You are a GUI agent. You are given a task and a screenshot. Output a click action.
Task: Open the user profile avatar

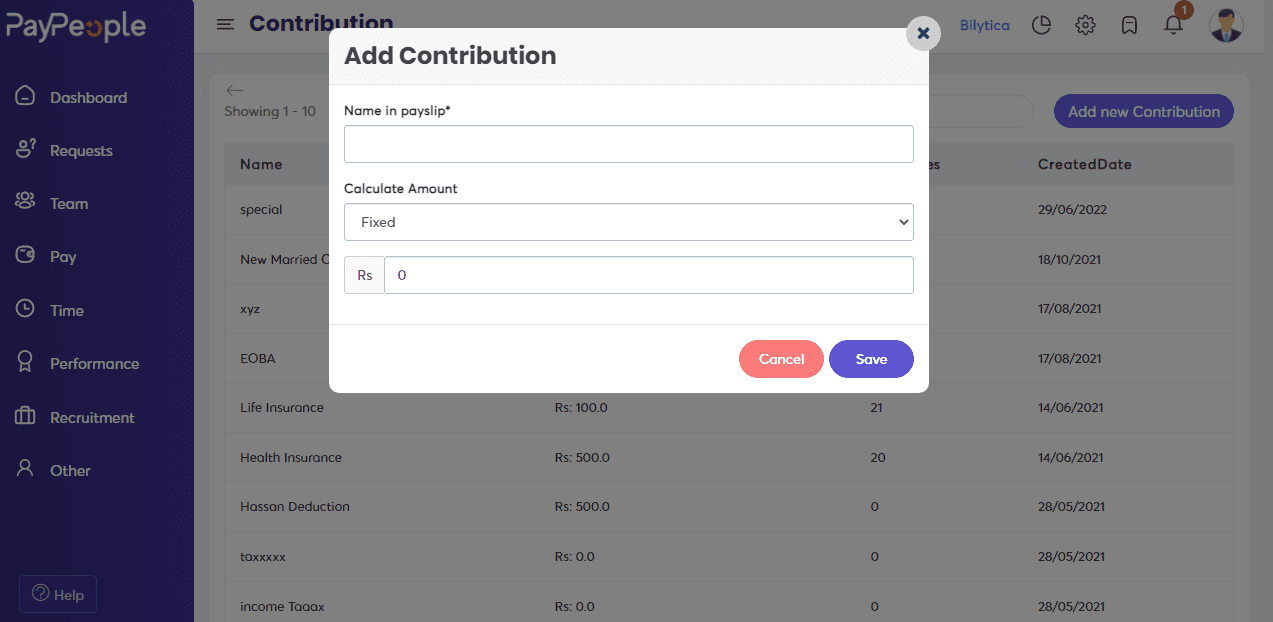coord(1226,25)
